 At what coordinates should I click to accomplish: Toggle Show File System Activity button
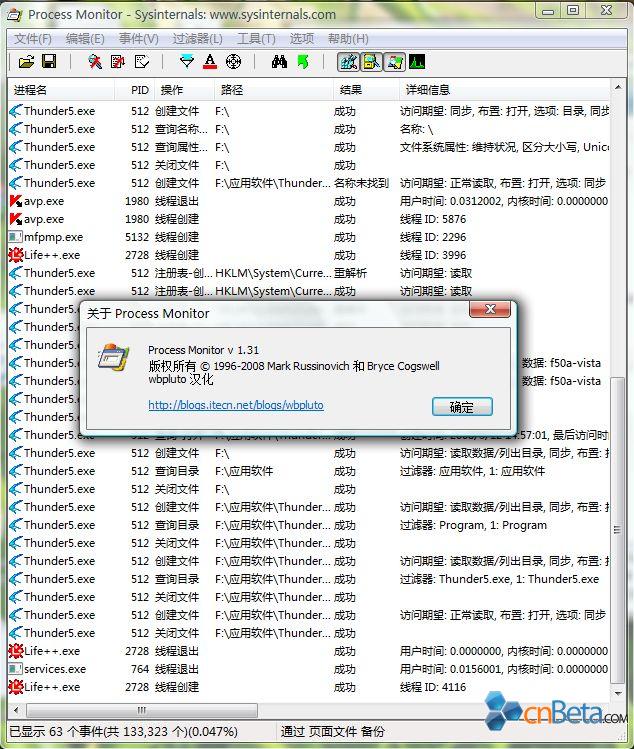point(371,62)
